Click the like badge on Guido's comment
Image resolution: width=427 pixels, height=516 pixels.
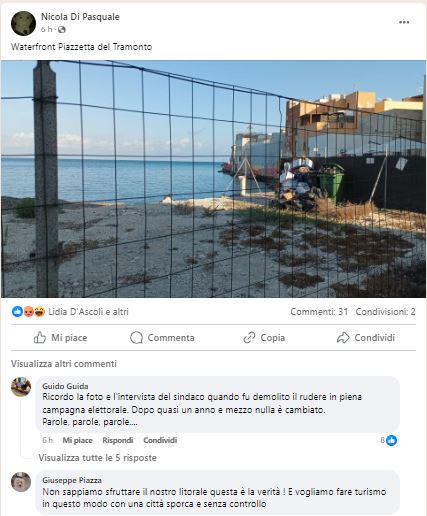point(391,440)
